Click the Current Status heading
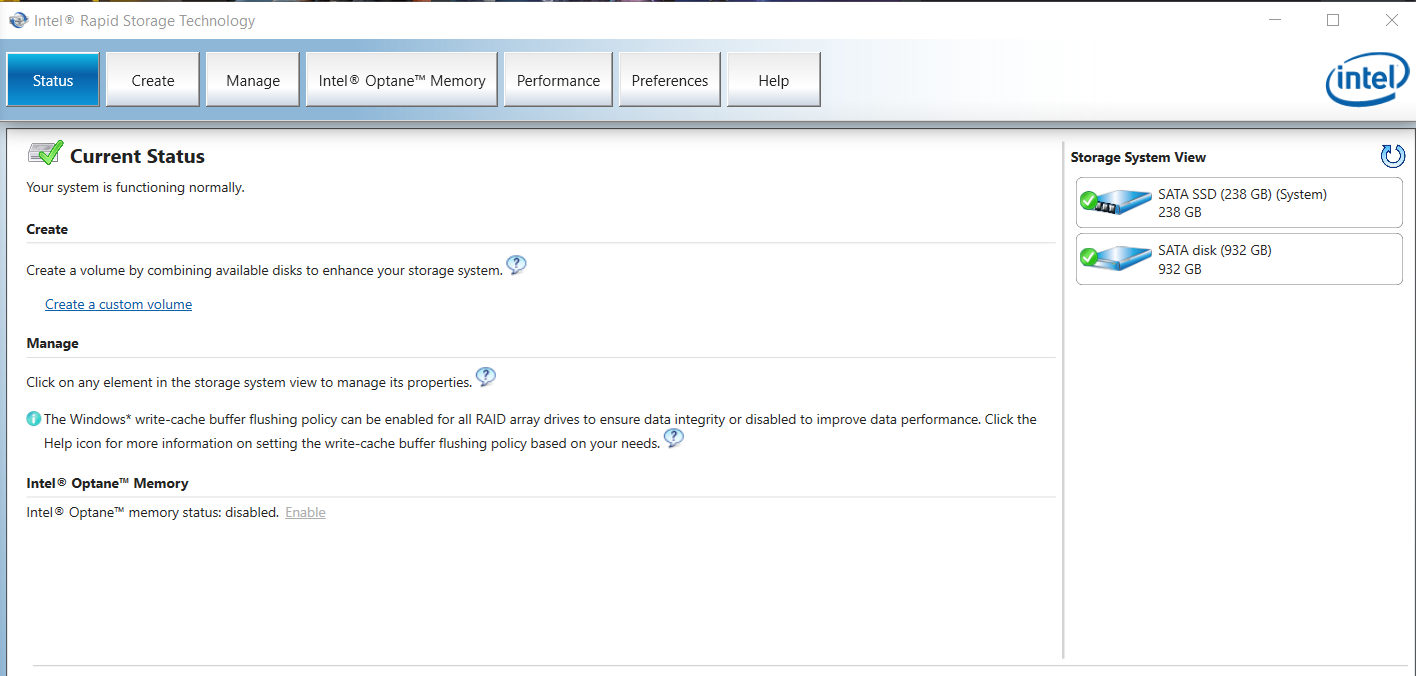The height and width of the screenshot is (676, 1416). [137, 156]
